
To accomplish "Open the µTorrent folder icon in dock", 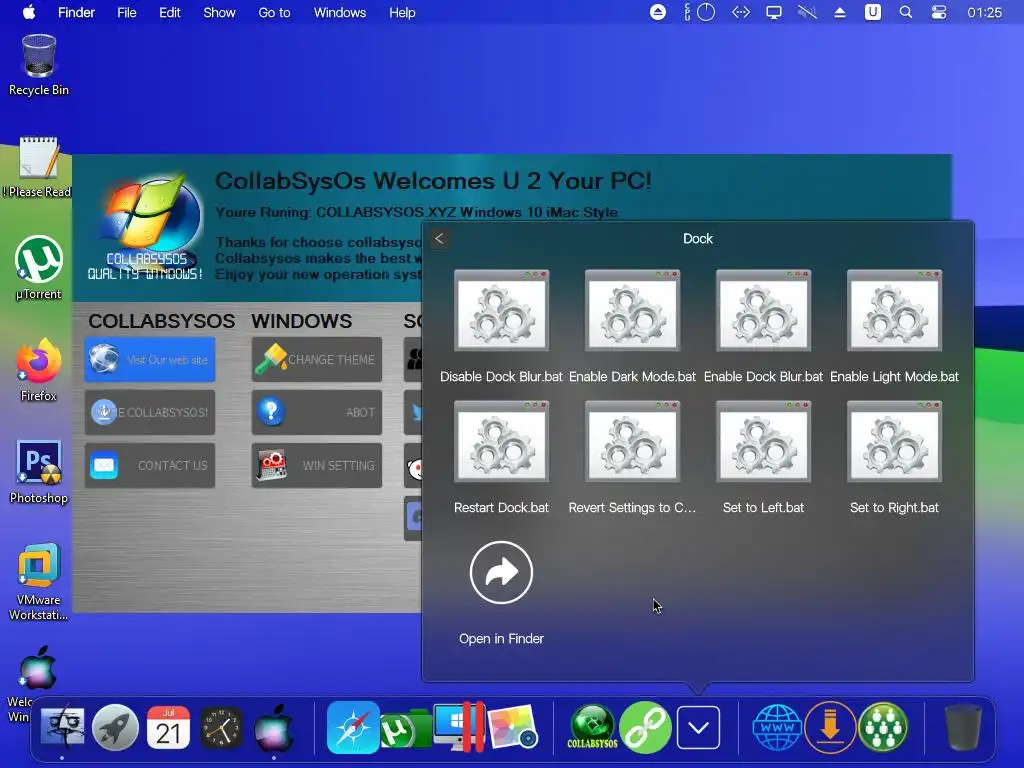I will point(406,729).
